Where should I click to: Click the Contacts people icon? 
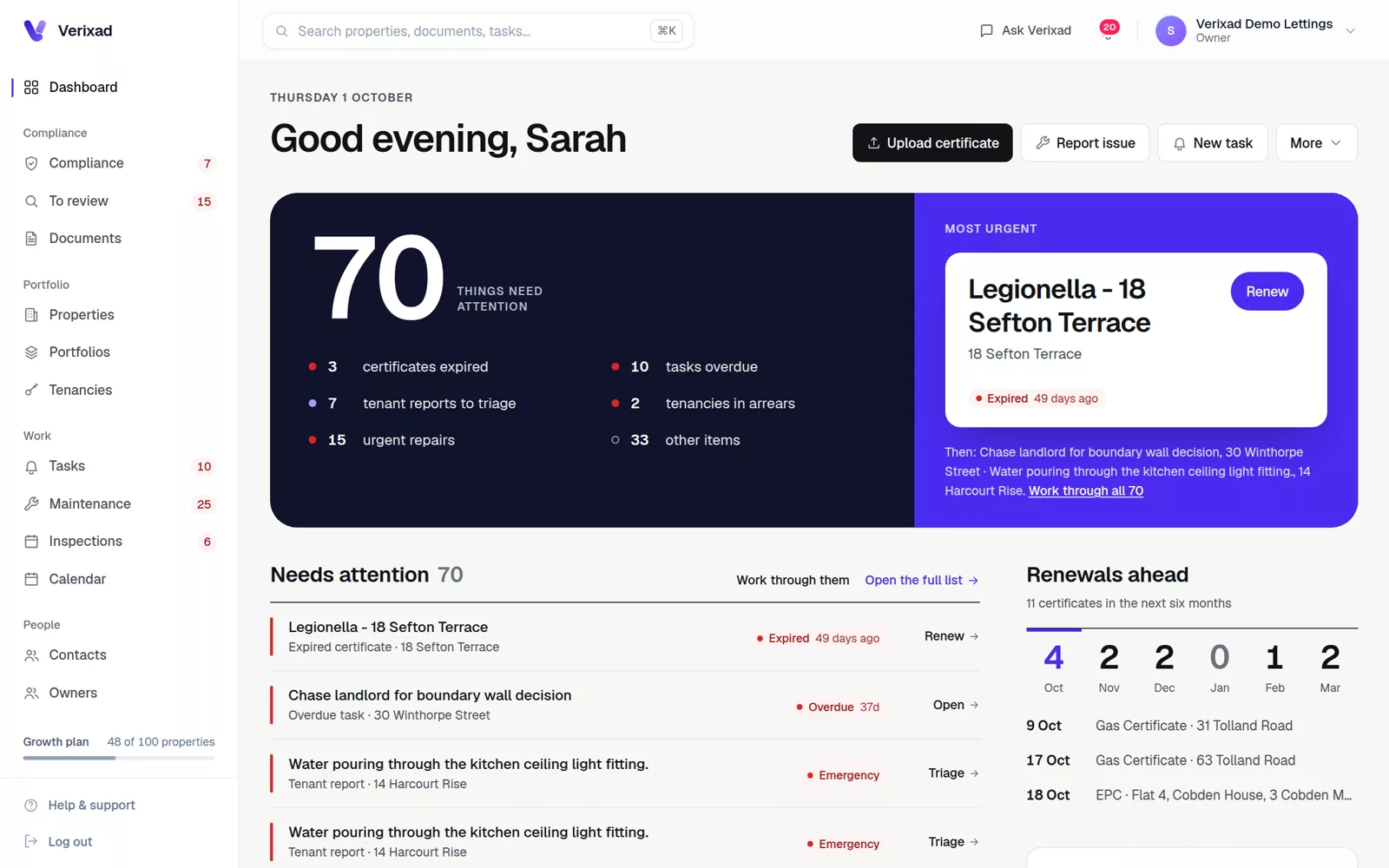(x=31, y=655)
